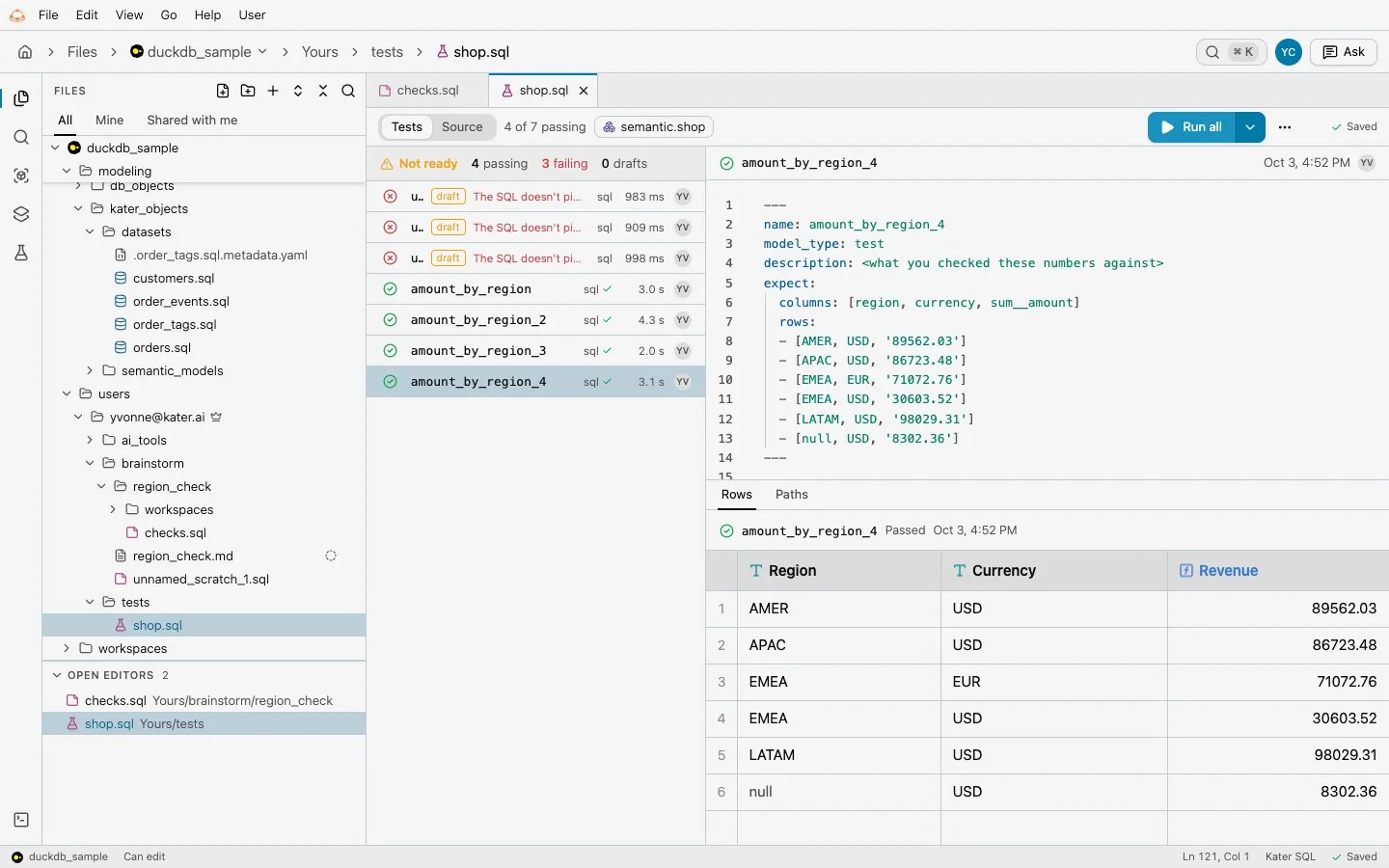This screenshot has height=868, width=1389.
Task: Click the flask tests icon in left sidebar
Action: tap(21, 253)
